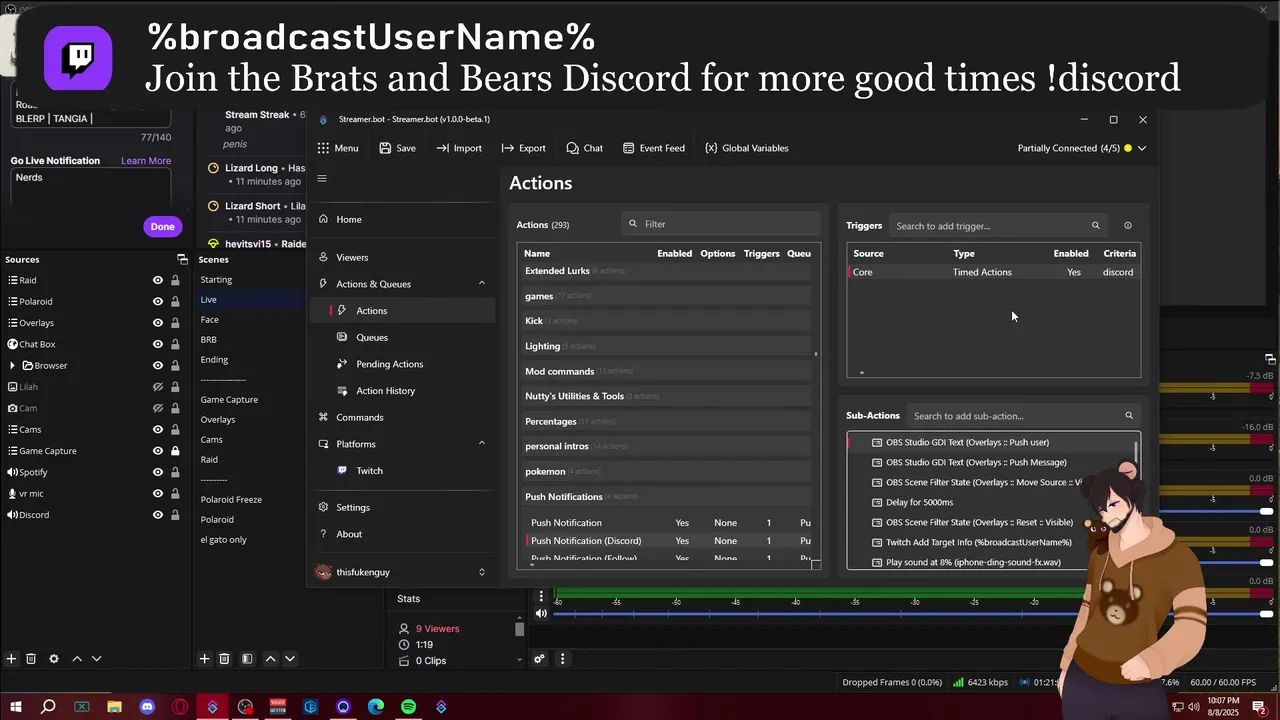Expand the Nutty's Utilities & Tools group

(667, 396)
